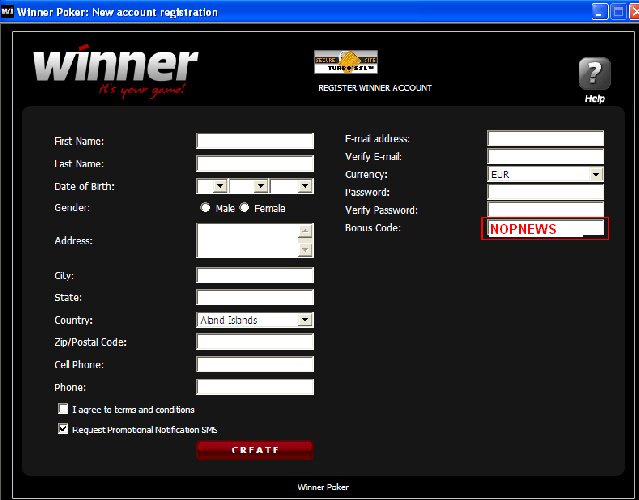
Task: Focus the State input field
Action: [x=255, y=297]
